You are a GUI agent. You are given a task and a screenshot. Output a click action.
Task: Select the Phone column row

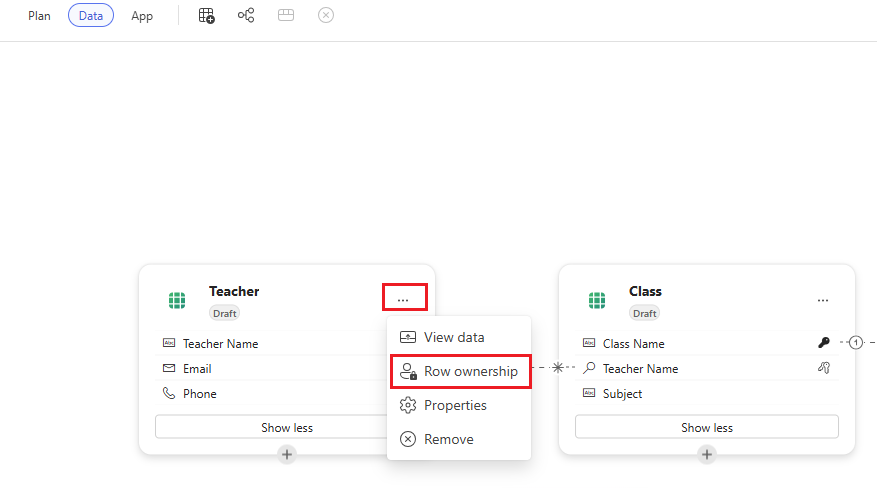271,394
